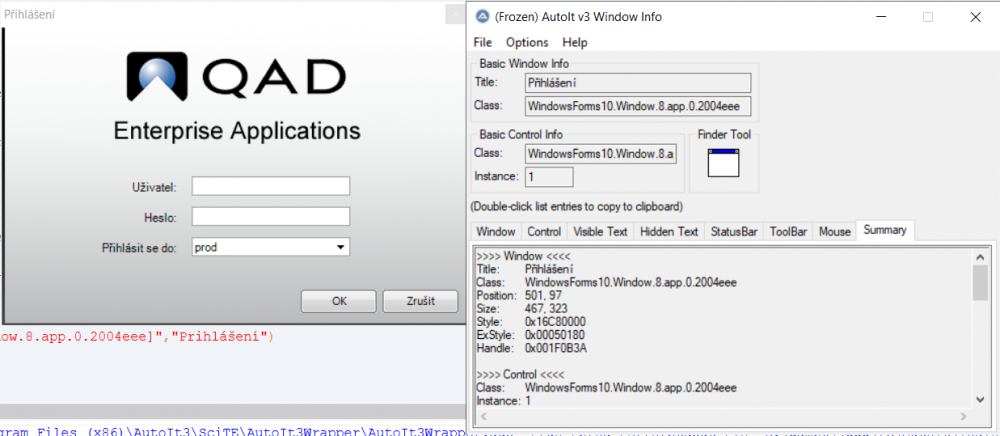
Task: Click the Instance field showing 1
Action: [x=549, y=177]
